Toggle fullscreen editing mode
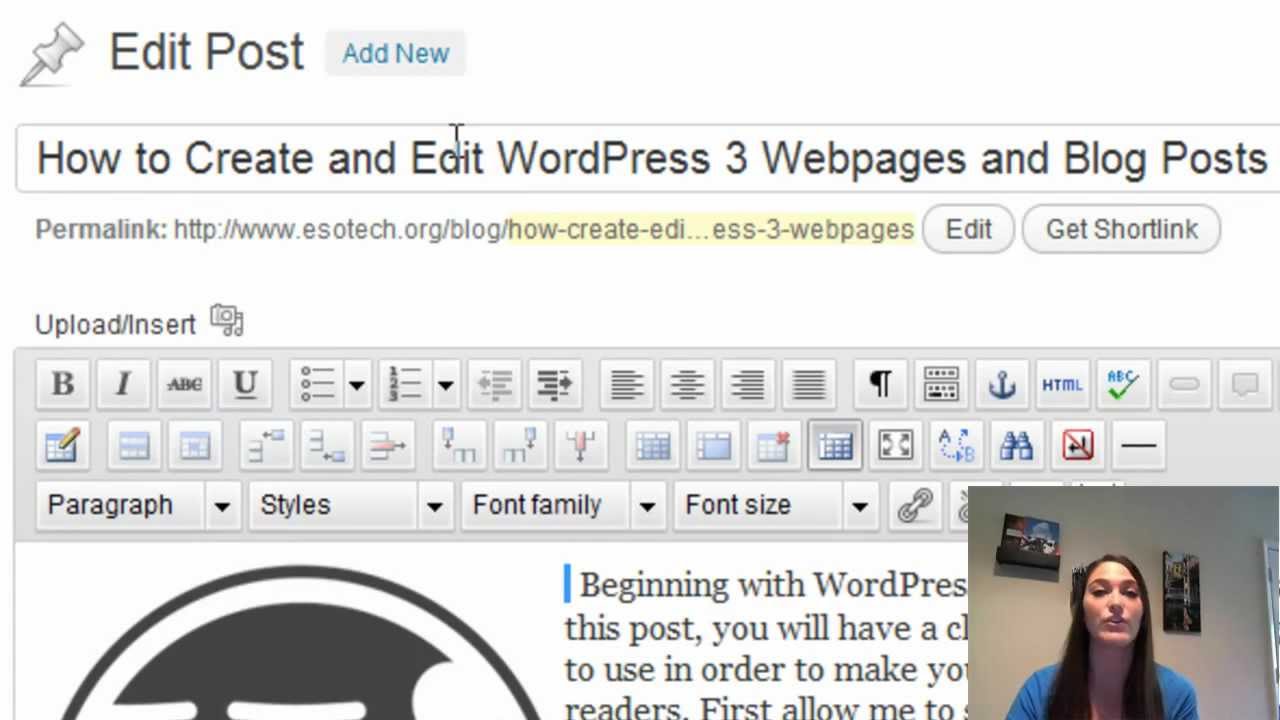 pyautogui.click(x=895, y=446)
